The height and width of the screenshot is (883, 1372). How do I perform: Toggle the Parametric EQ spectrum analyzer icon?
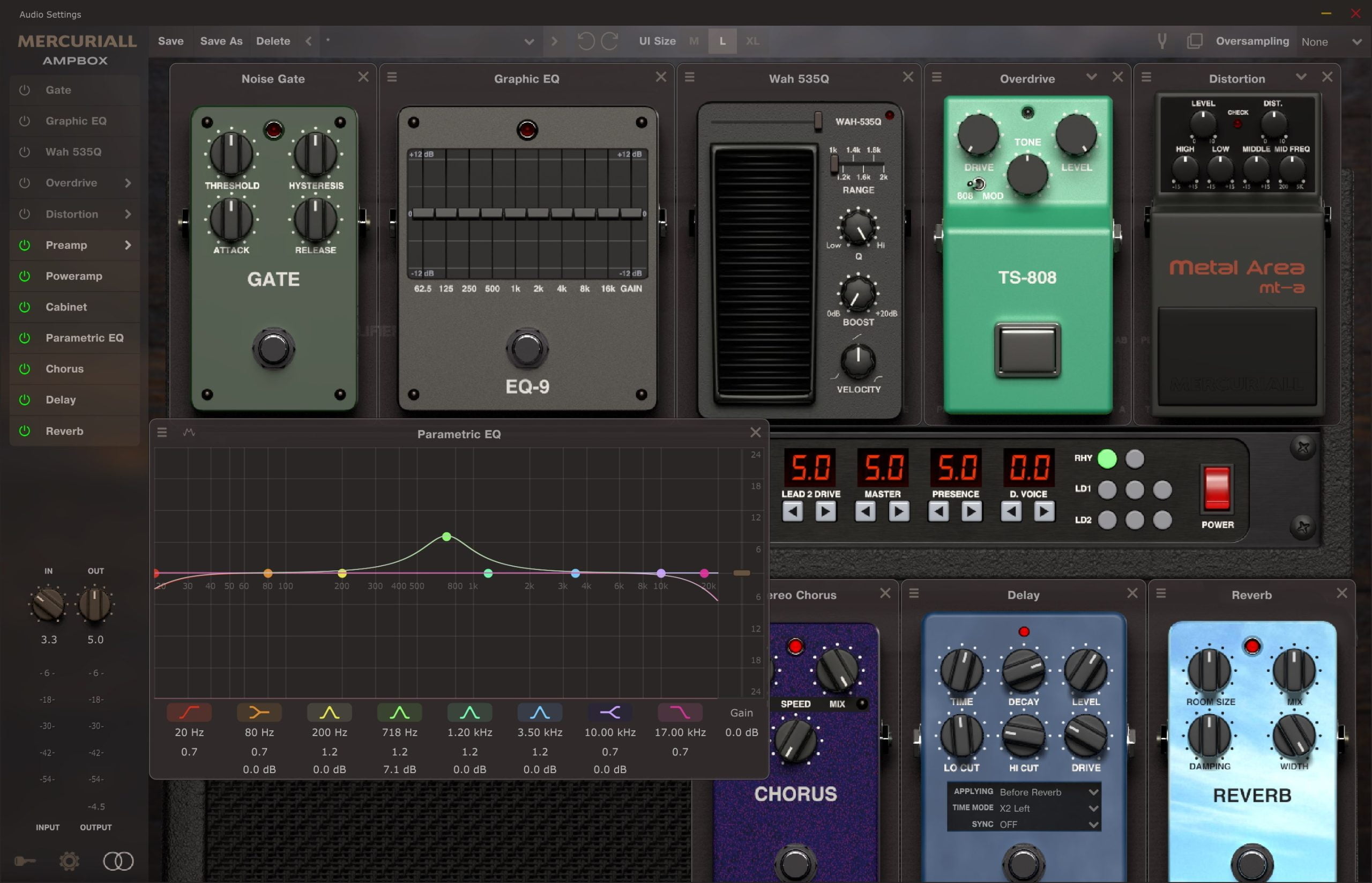(x=189, y=432)
